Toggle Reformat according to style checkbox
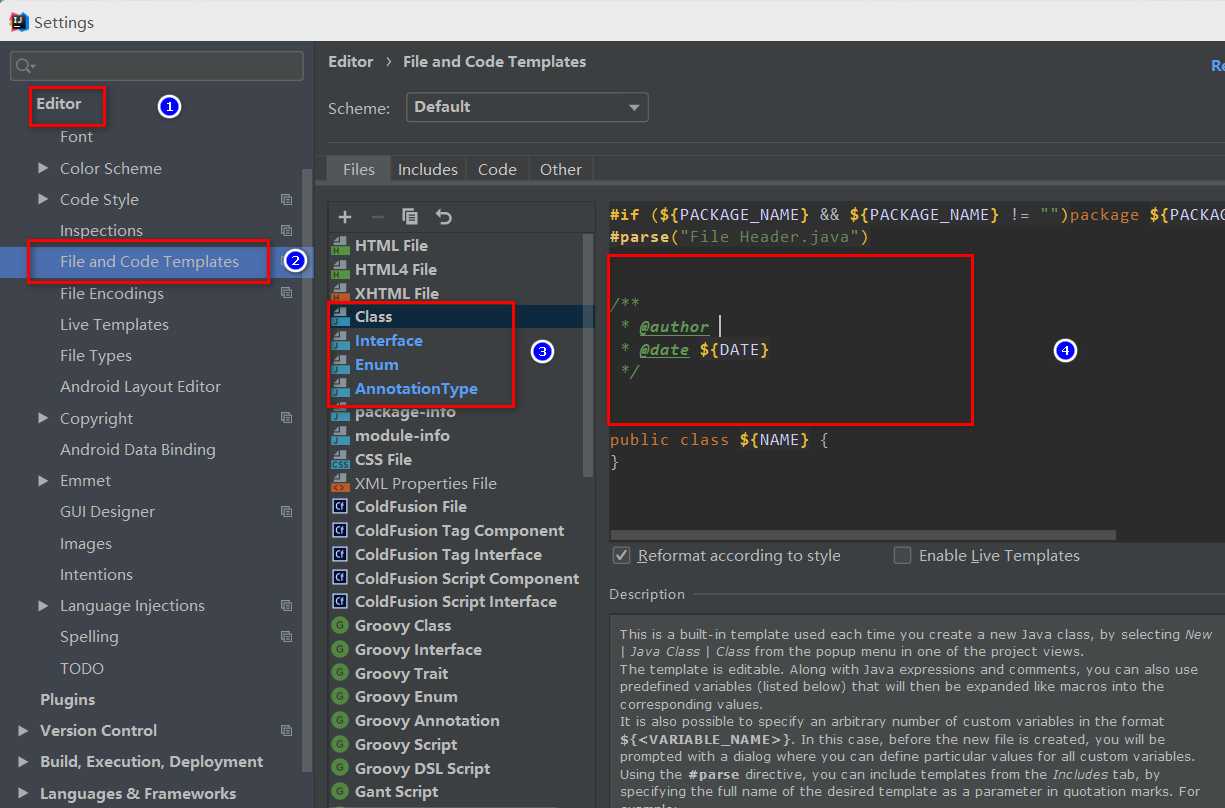1225x808 pixels. point(622,555)
